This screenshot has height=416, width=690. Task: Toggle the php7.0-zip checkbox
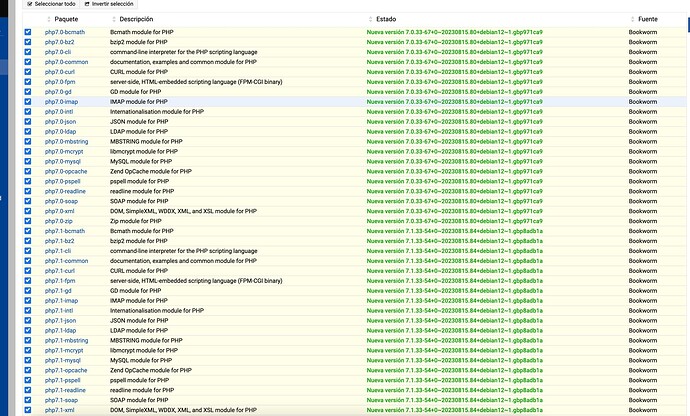(28, 221)
